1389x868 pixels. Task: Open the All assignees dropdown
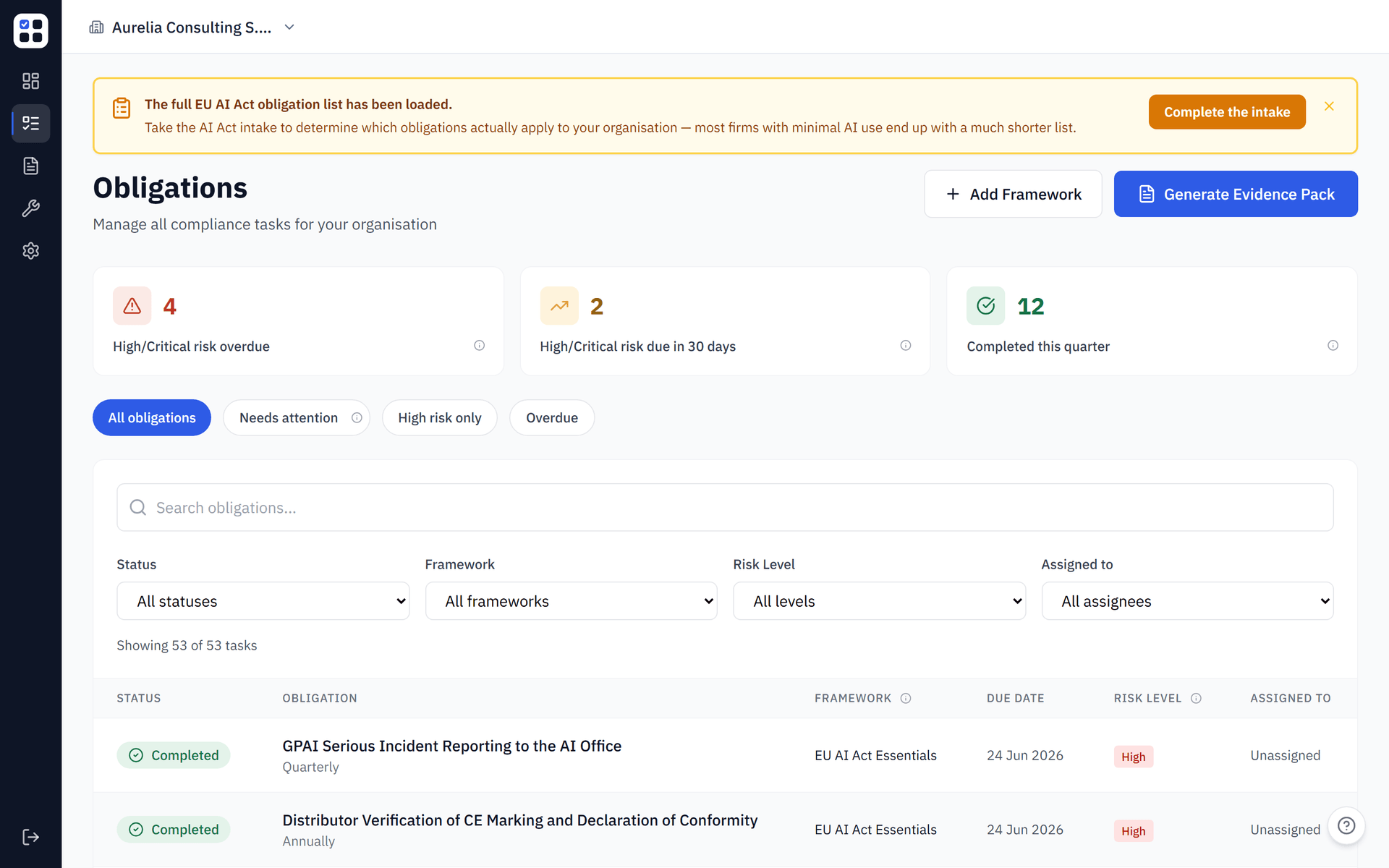click(1188, 601)
